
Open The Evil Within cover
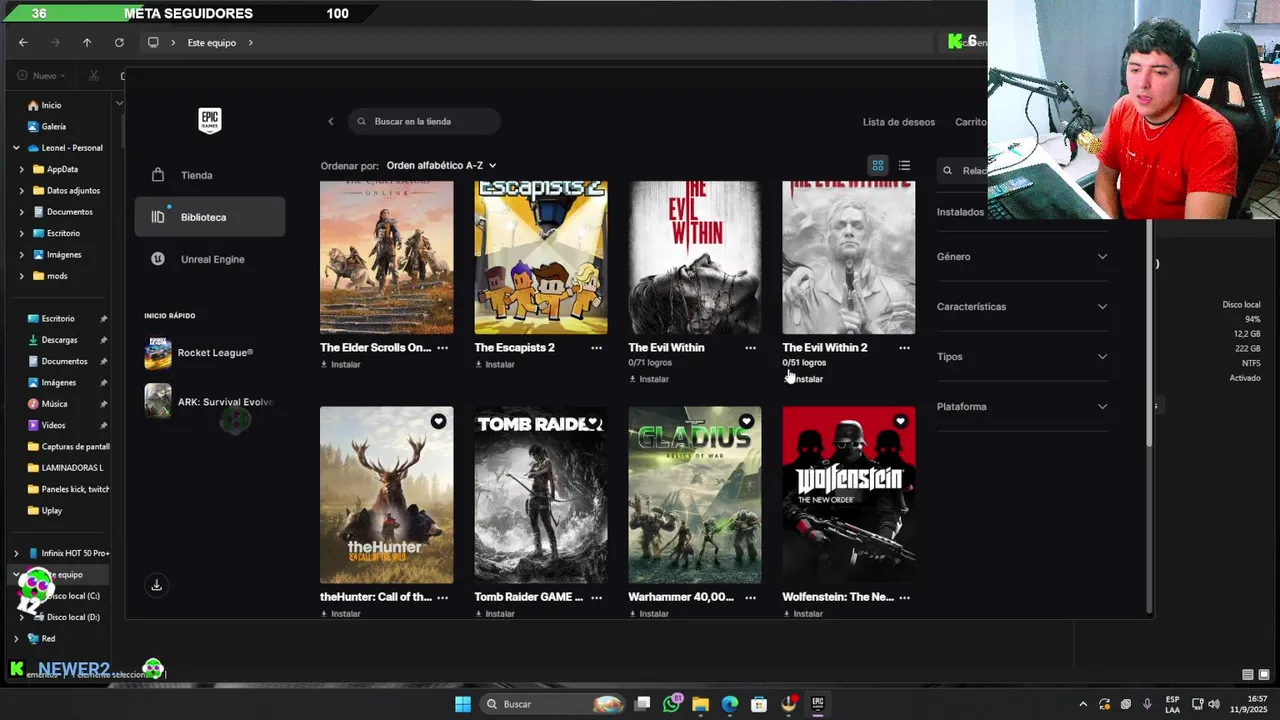point(694,257)
